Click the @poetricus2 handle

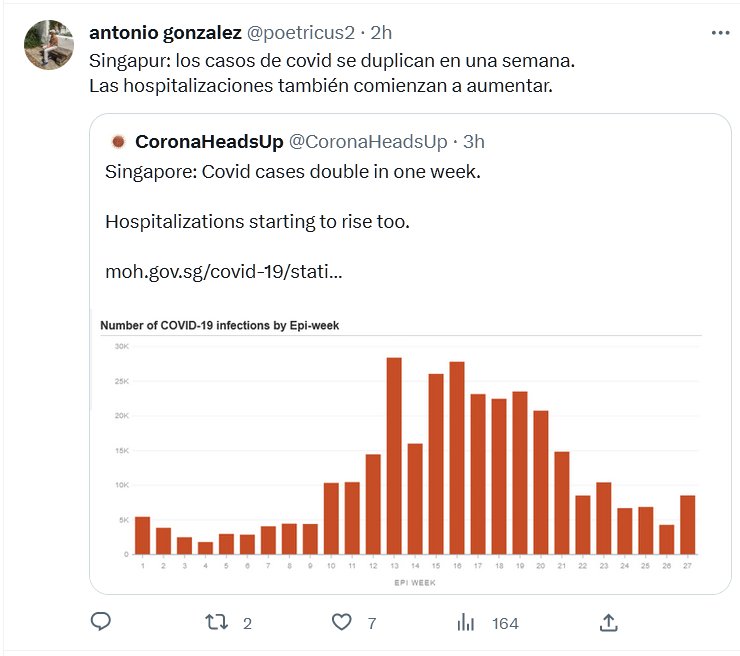[300, 33]
